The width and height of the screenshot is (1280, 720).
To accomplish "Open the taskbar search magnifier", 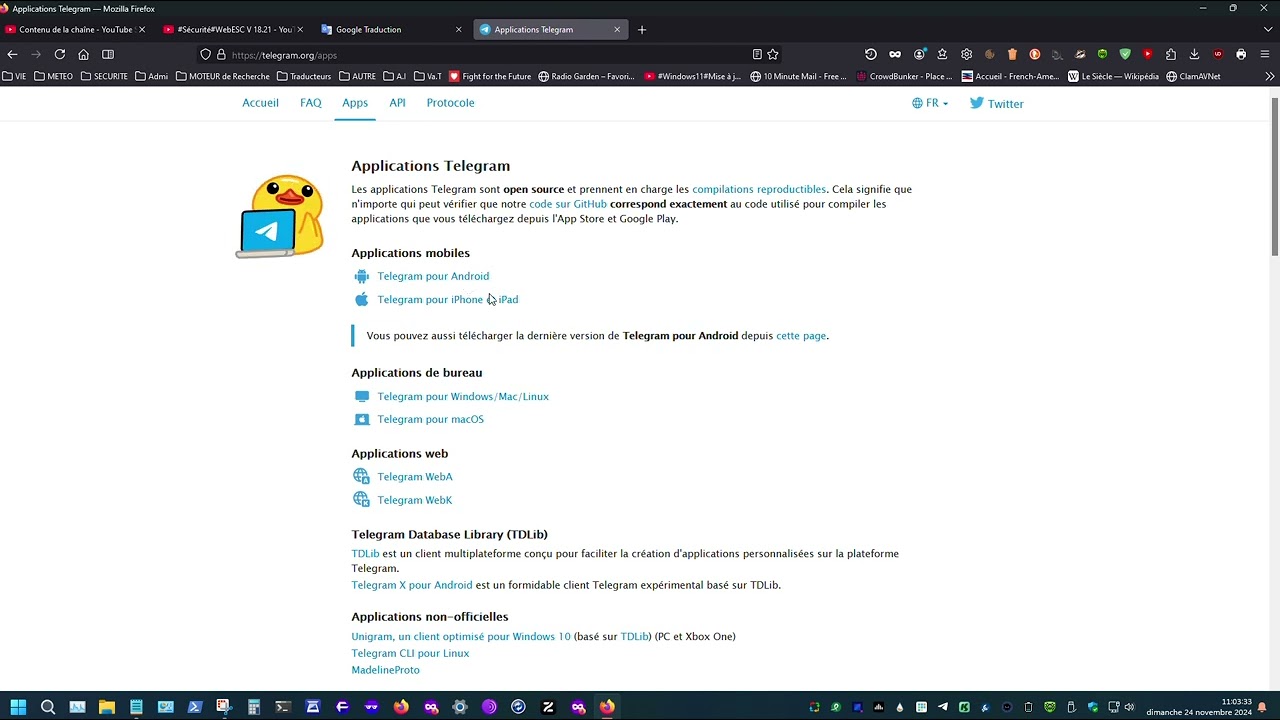I will coord(47,707).
